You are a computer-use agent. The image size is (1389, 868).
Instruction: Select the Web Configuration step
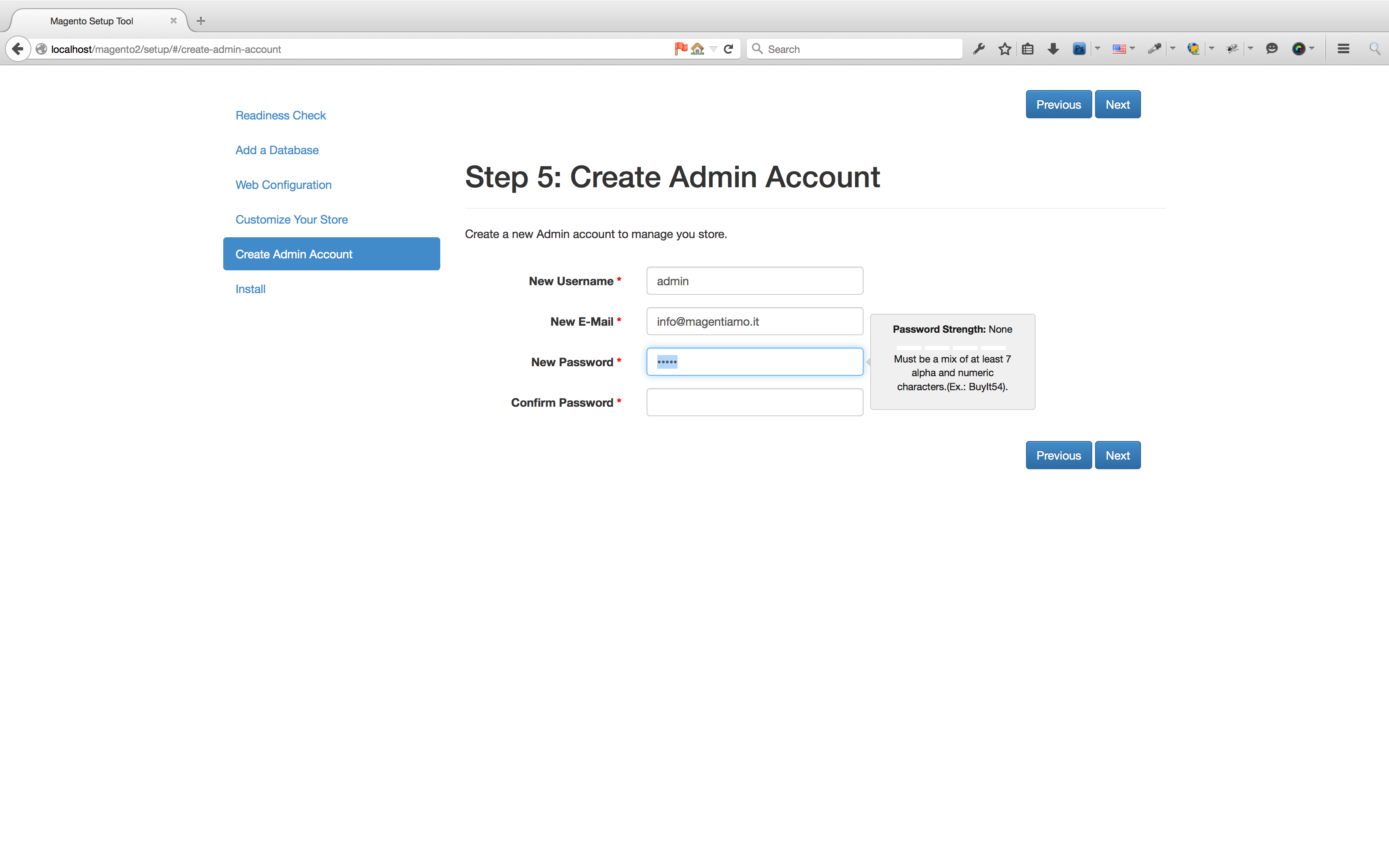(283, 185)
